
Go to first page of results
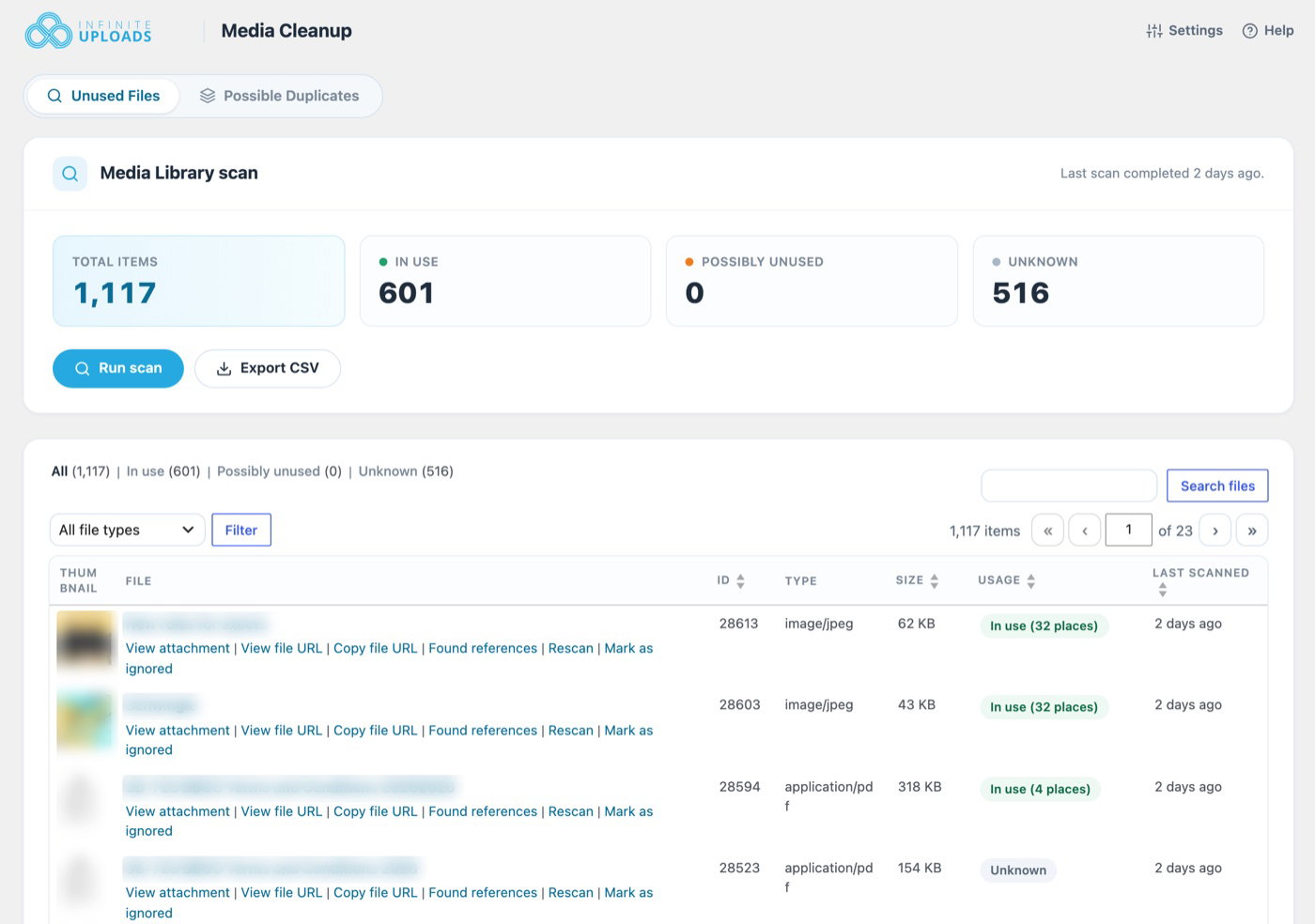tap(1048, 531)
